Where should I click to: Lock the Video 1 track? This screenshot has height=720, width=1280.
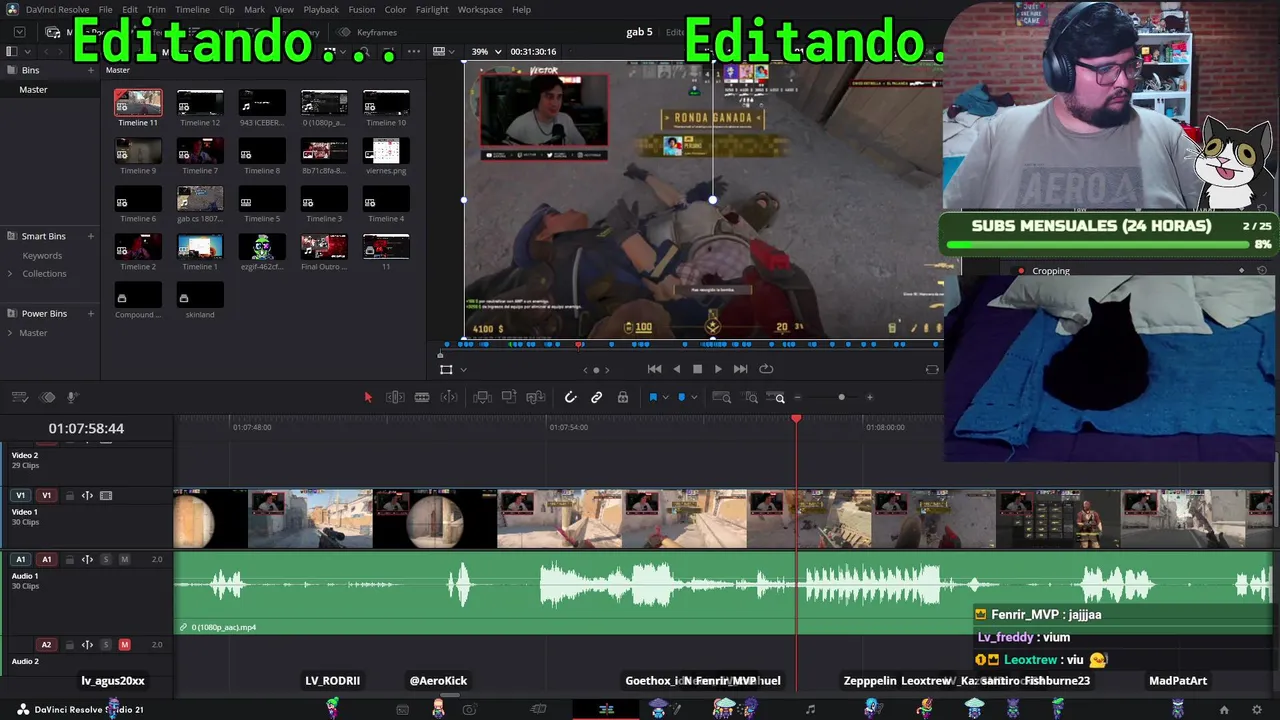[x=68, y=495]
